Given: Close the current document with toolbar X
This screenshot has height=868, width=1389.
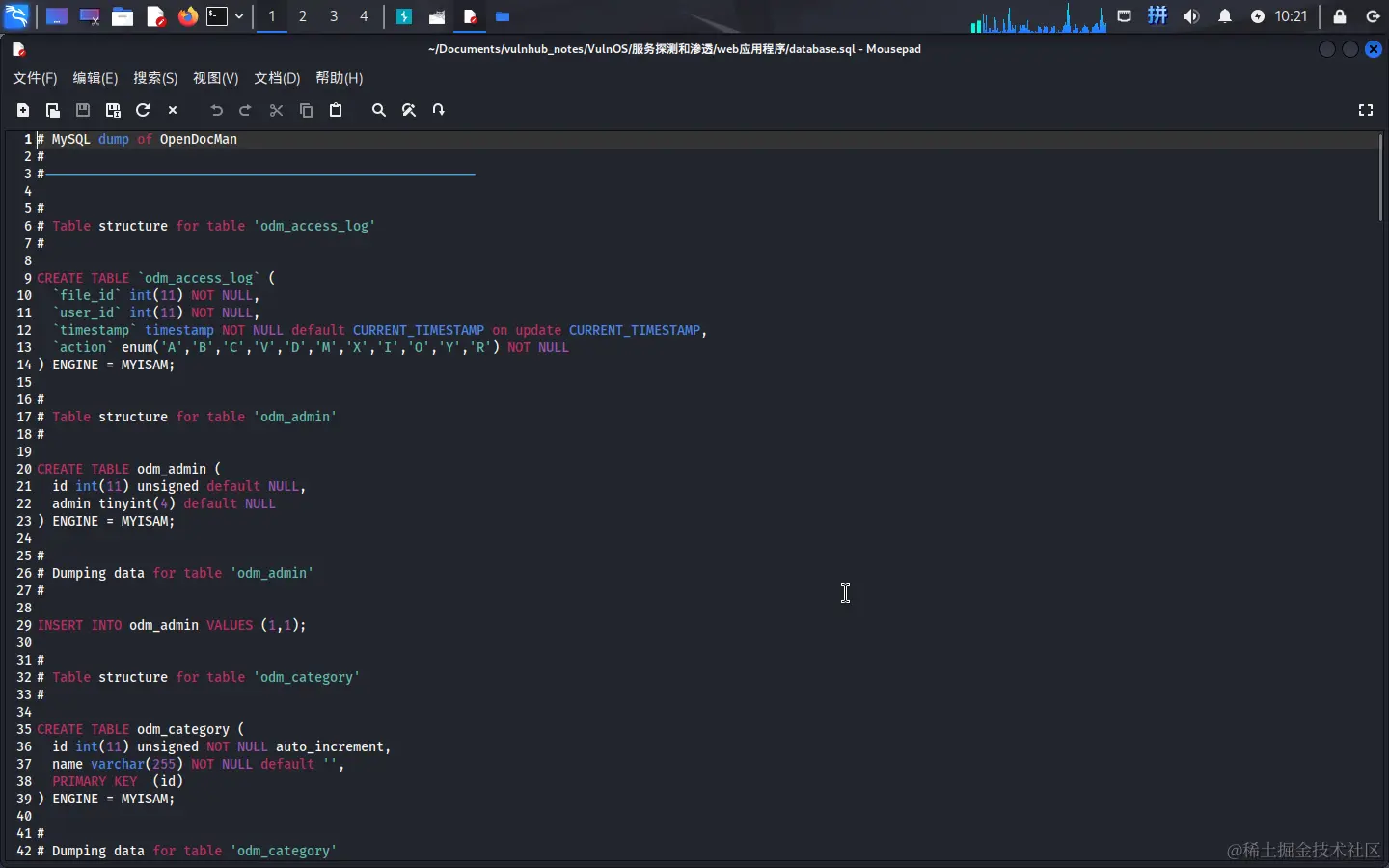Looking at the screenshot, I should click(x=173, y=110).
